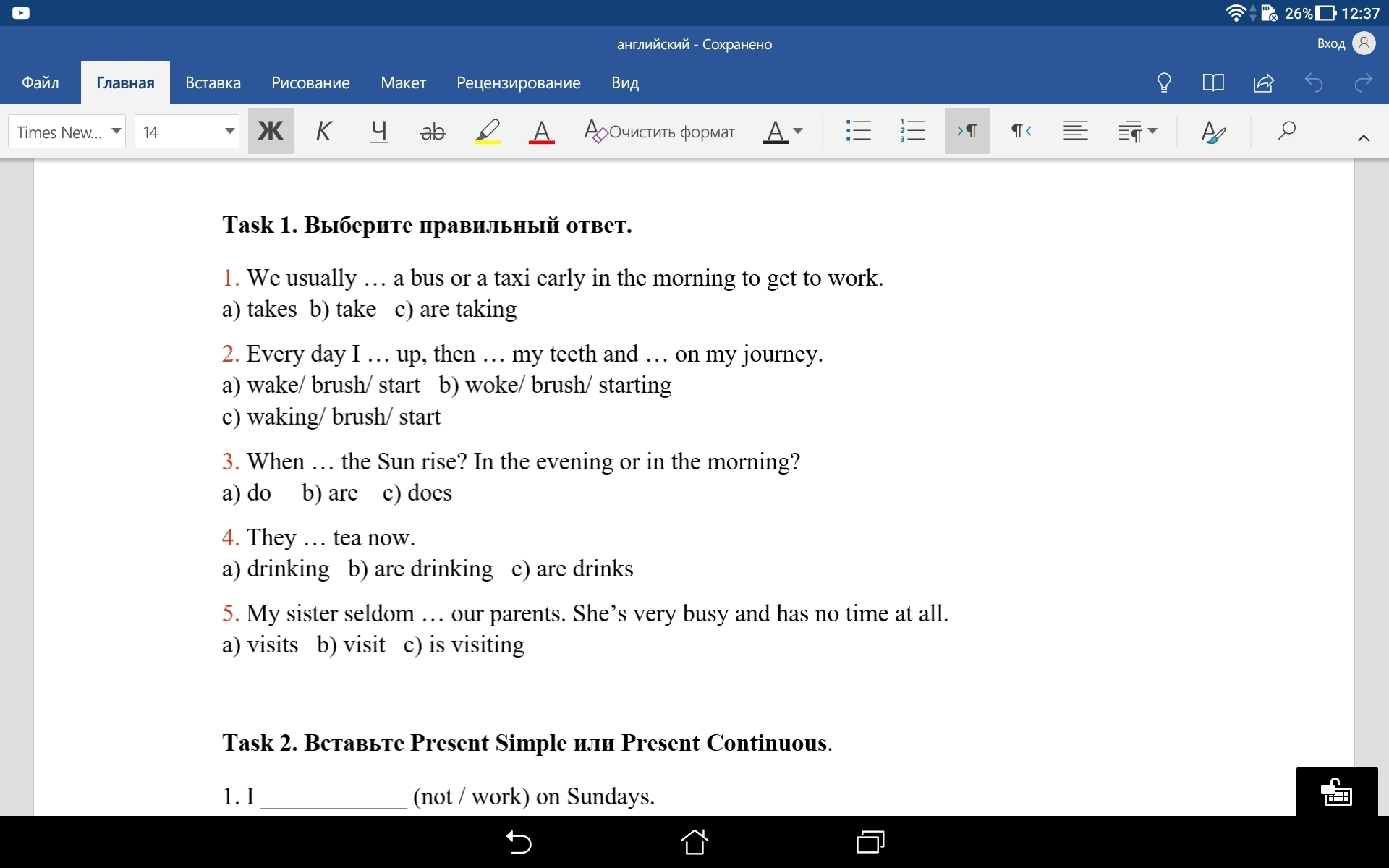The height and width of the screenshot is (868, 1389).
Task: Toggle bold Ж formatting
Action: point(271,131)
